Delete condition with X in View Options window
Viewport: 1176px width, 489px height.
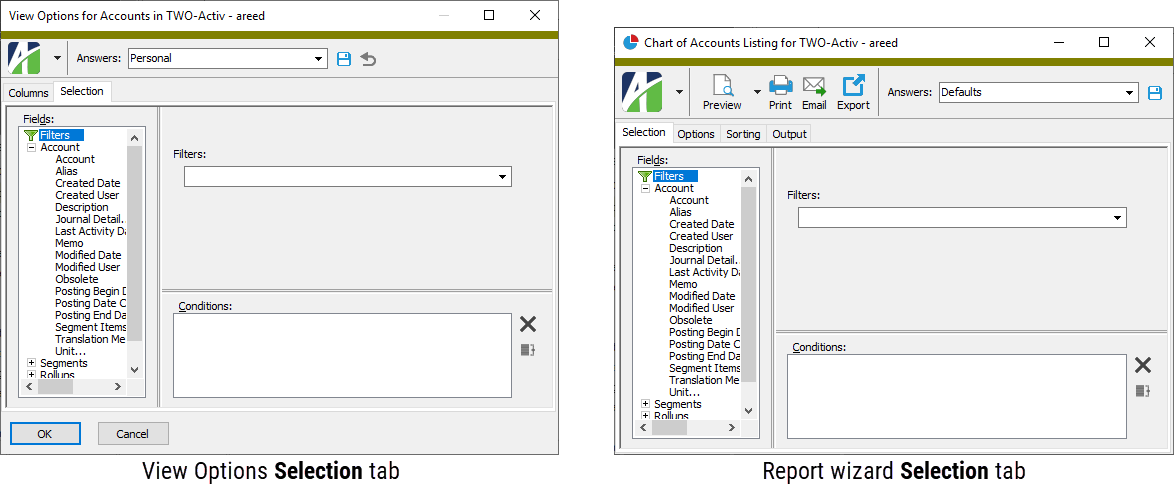528,324
